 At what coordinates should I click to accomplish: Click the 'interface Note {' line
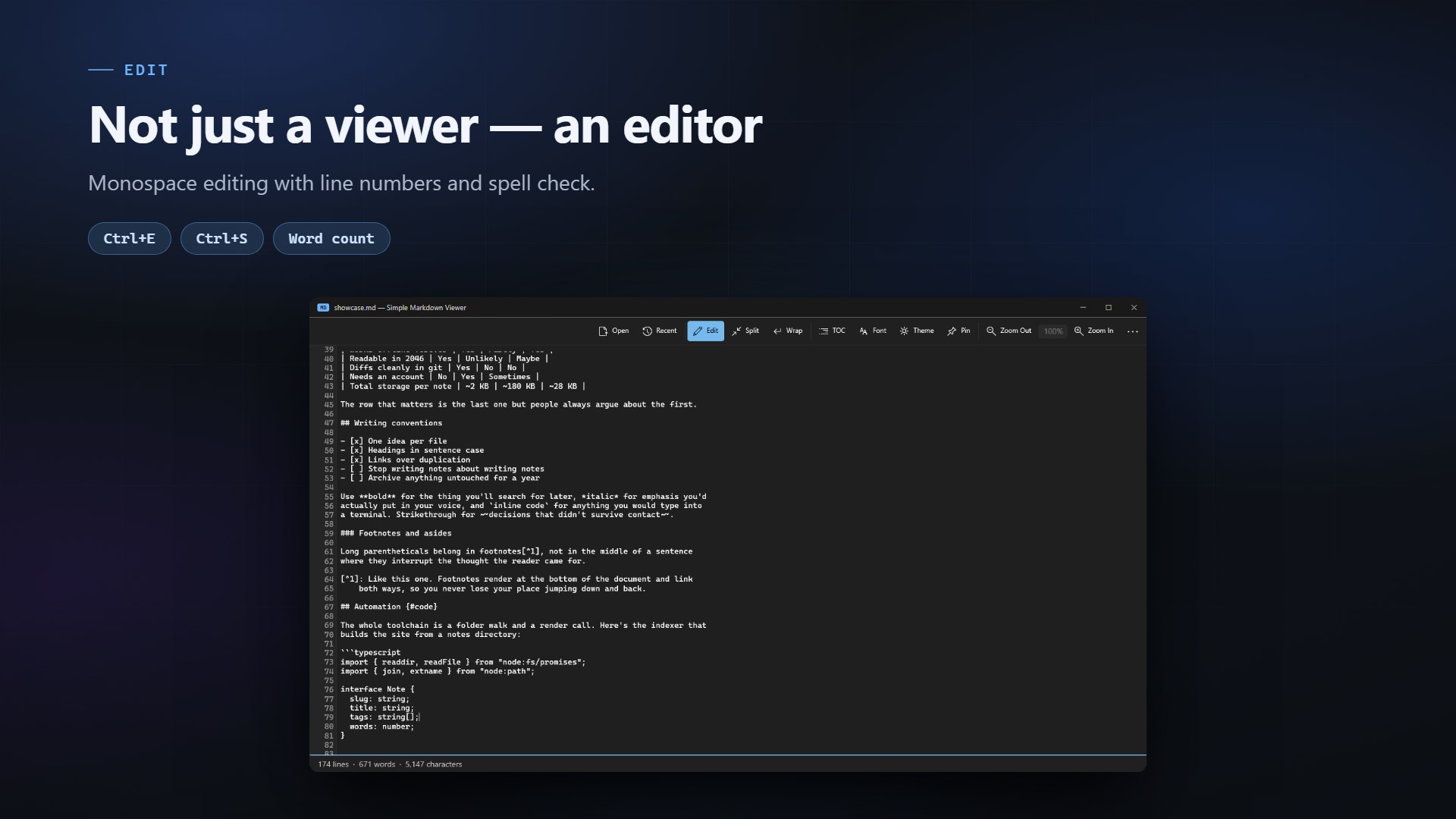click(378, 689)
